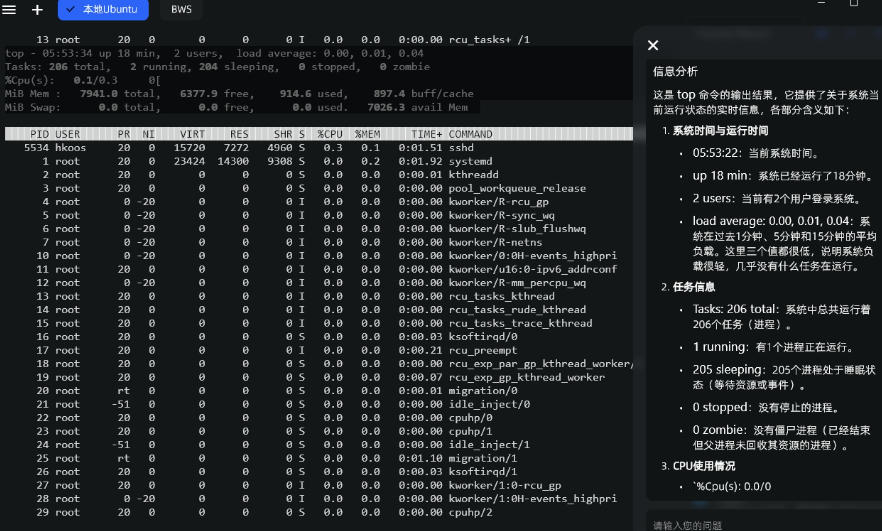The height and width of the screenshot is (531, 882).
Task: Click the %MEM column header
Action: 367,134
